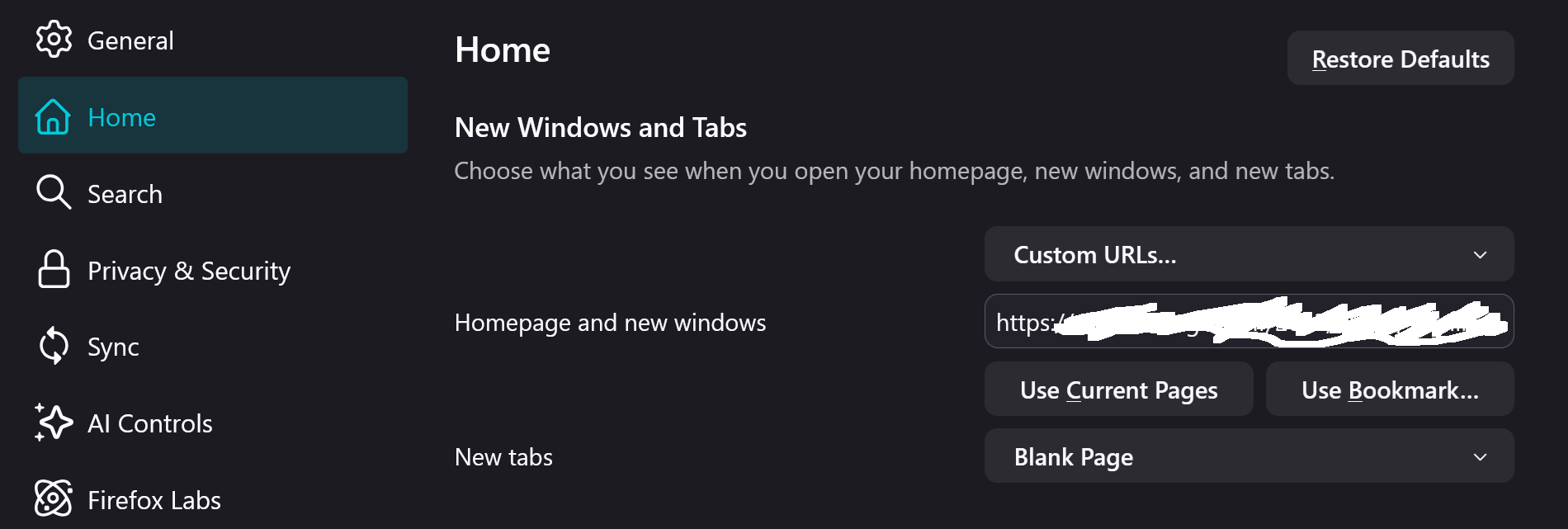Expand the Blank Page new tabs dropdown
The image size is (1568, 529).
1248,456
